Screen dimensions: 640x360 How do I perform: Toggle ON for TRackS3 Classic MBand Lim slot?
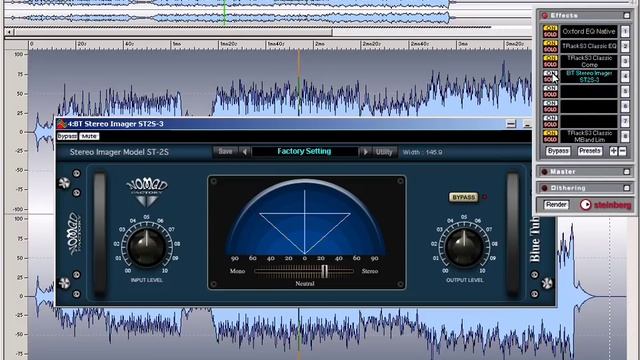[x=550, y=133]
